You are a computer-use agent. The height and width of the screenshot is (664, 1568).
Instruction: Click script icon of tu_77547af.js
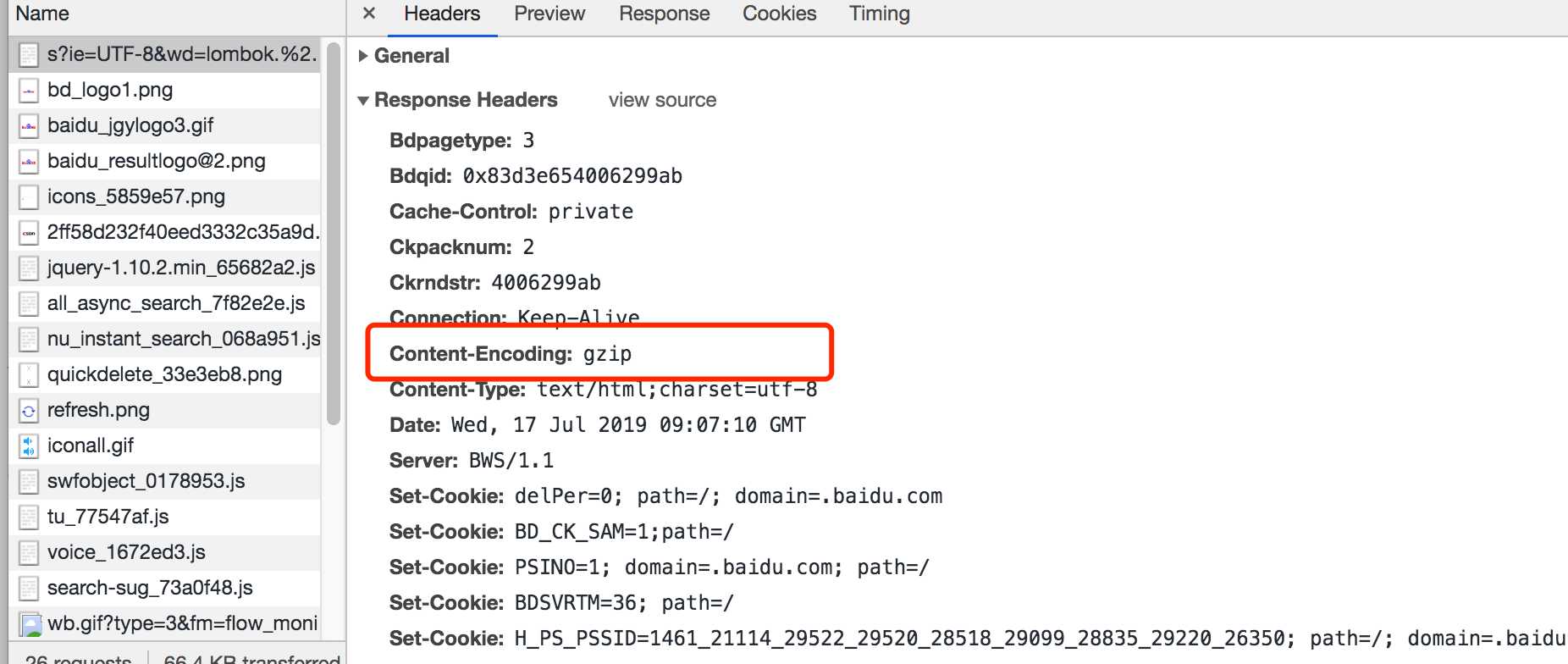[x=29, y=517]
